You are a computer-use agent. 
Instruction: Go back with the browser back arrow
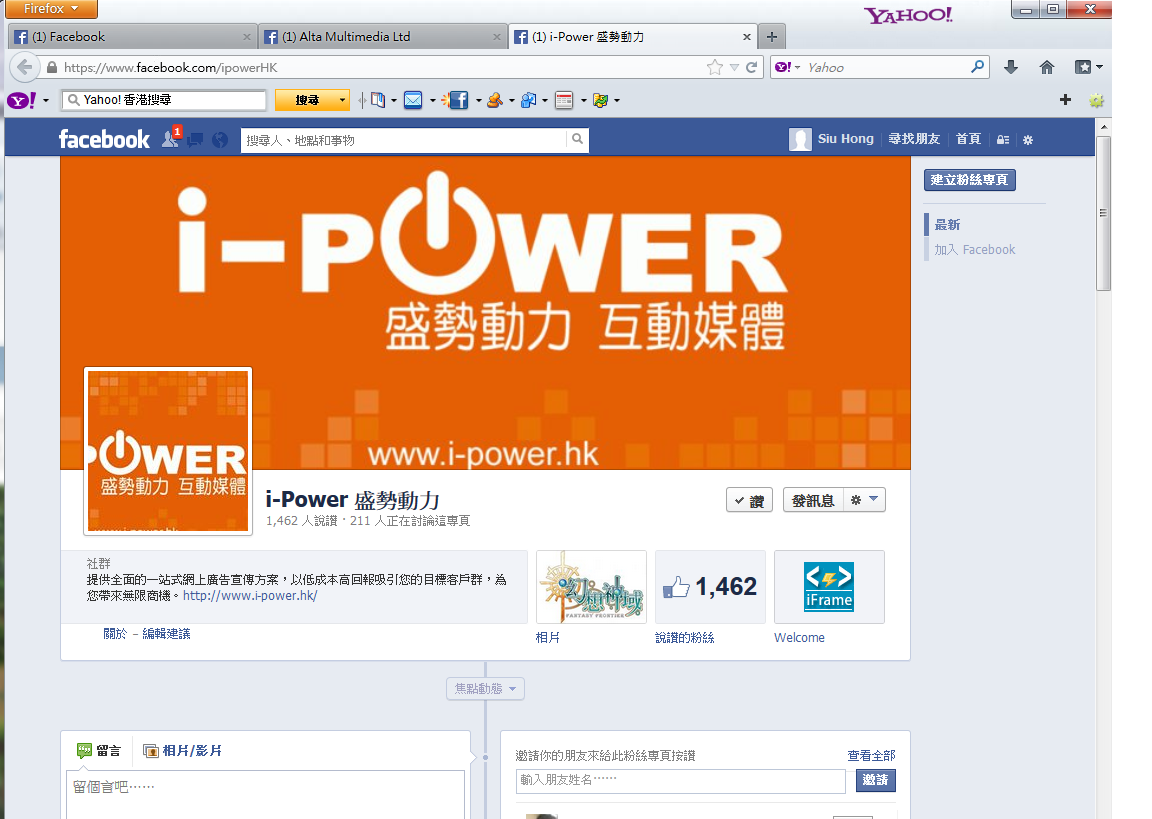click(24, 68)
